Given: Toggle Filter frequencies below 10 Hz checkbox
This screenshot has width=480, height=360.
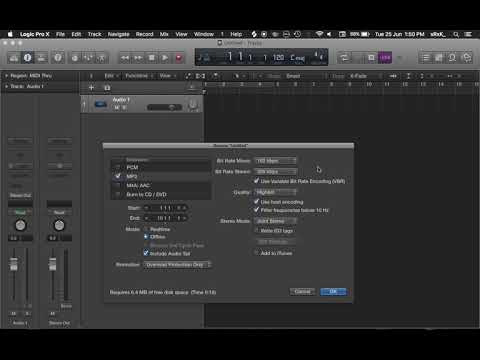Looking at the screenshot, I should coord(256,210).
